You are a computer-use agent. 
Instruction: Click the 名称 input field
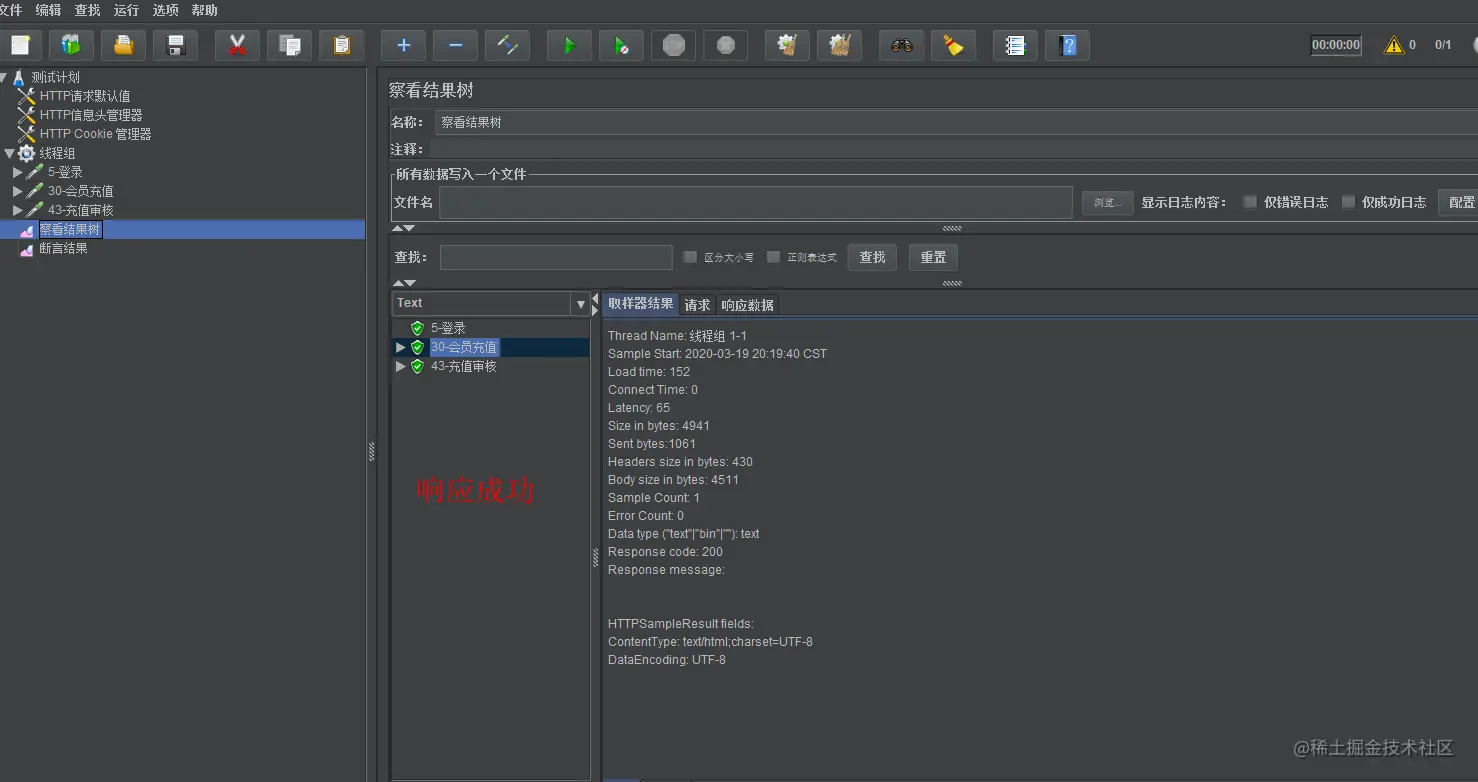pos(956,122)
